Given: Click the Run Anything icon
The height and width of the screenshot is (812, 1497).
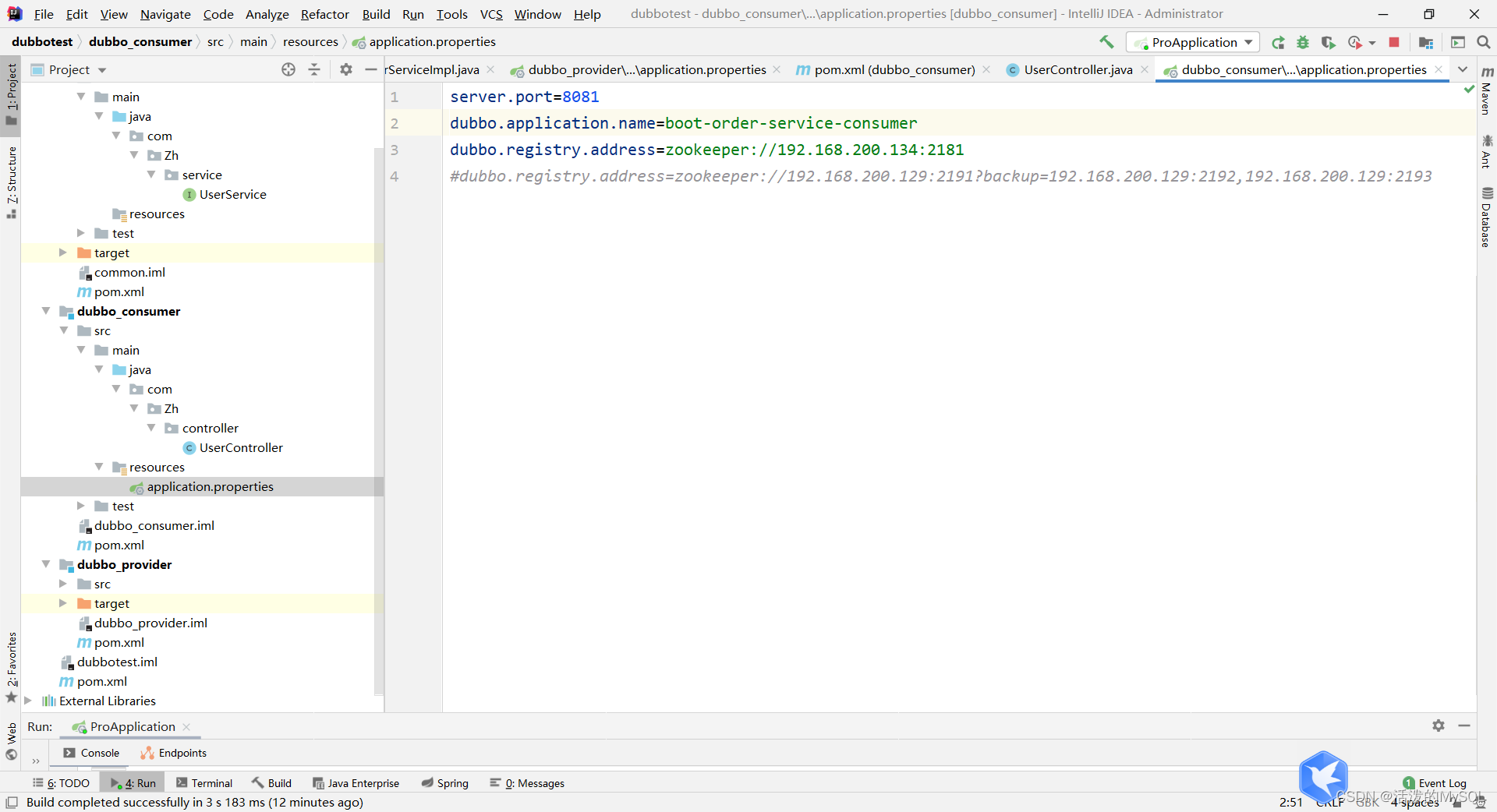Looking at the screenshot, I should pos(1458,42).
